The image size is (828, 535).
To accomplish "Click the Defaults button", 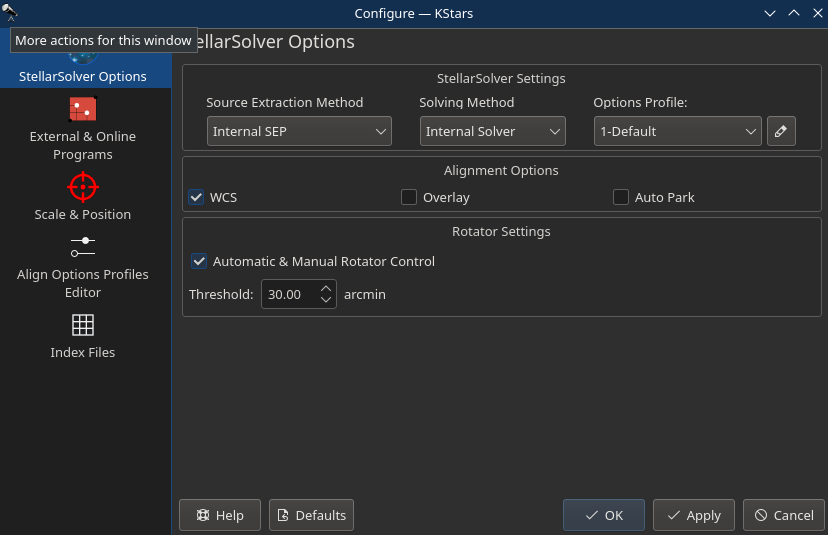I will (312, 515).
